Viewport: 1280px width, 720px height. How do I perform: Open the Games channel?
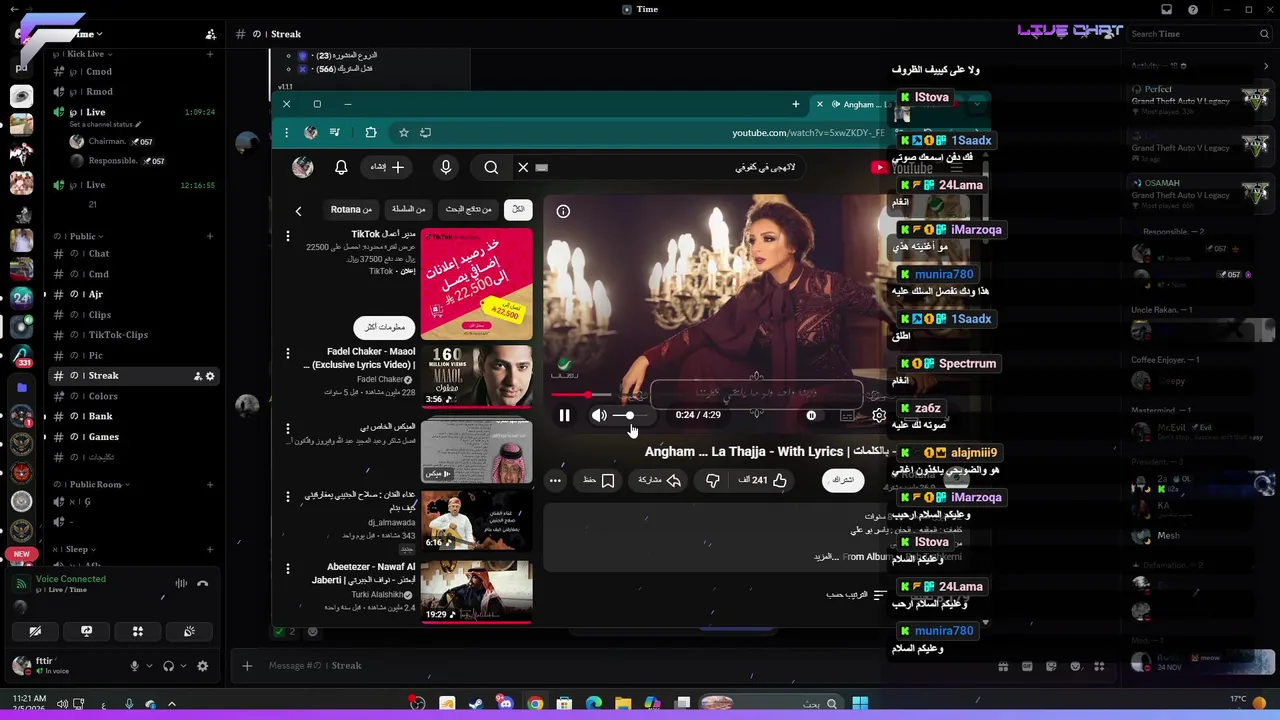click(104, 437)
